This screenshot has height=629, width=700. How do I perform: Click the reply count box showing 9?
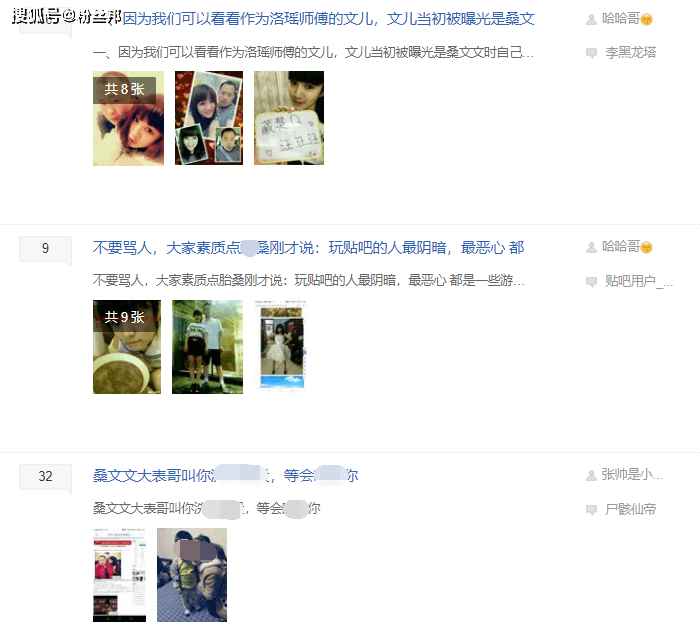point(46,248)
